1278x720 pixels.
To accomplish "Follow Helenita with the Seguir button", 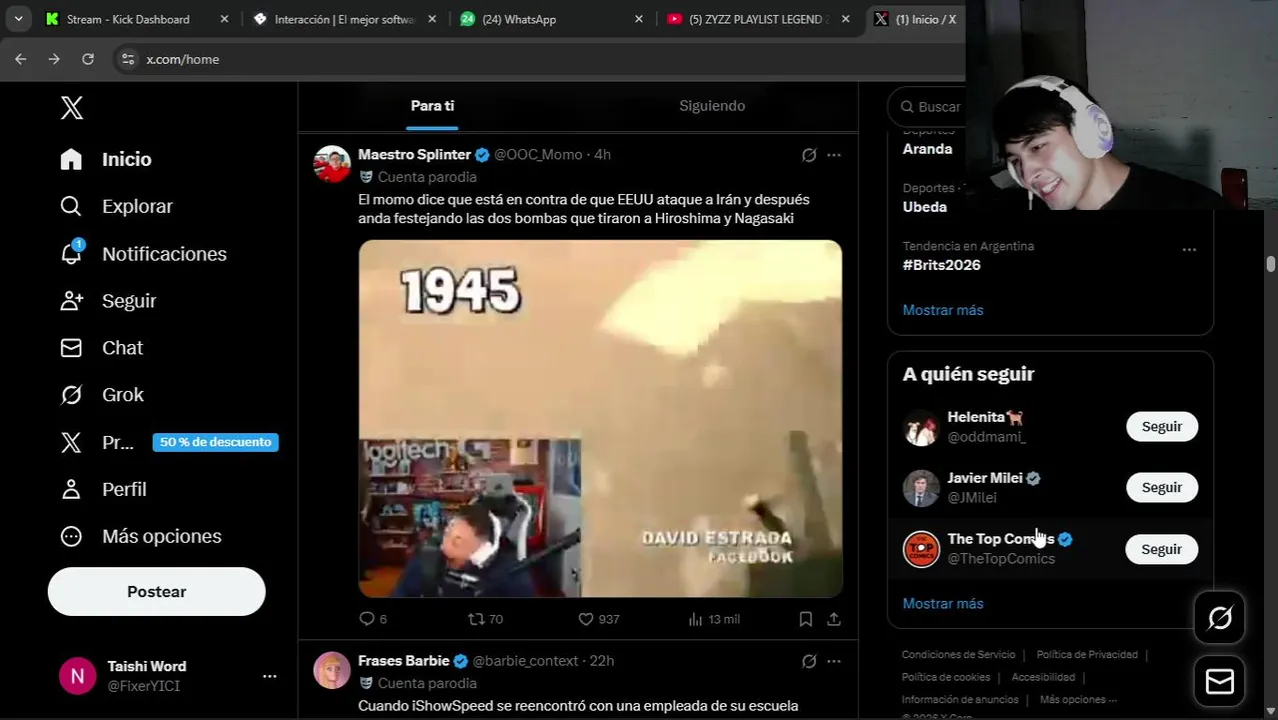I will tap(1162, 427).
